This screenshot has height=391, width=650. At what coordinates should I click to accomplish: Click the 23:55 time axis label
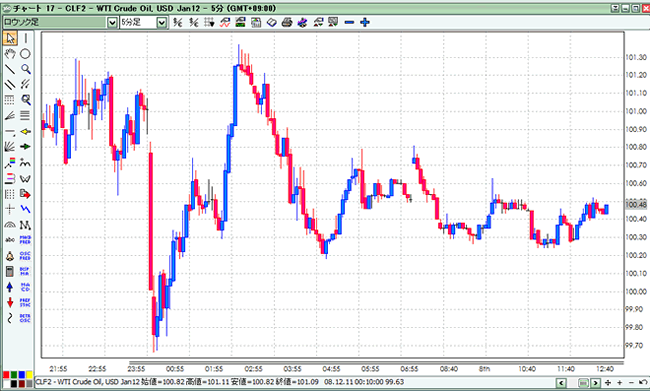click(136, 369)
